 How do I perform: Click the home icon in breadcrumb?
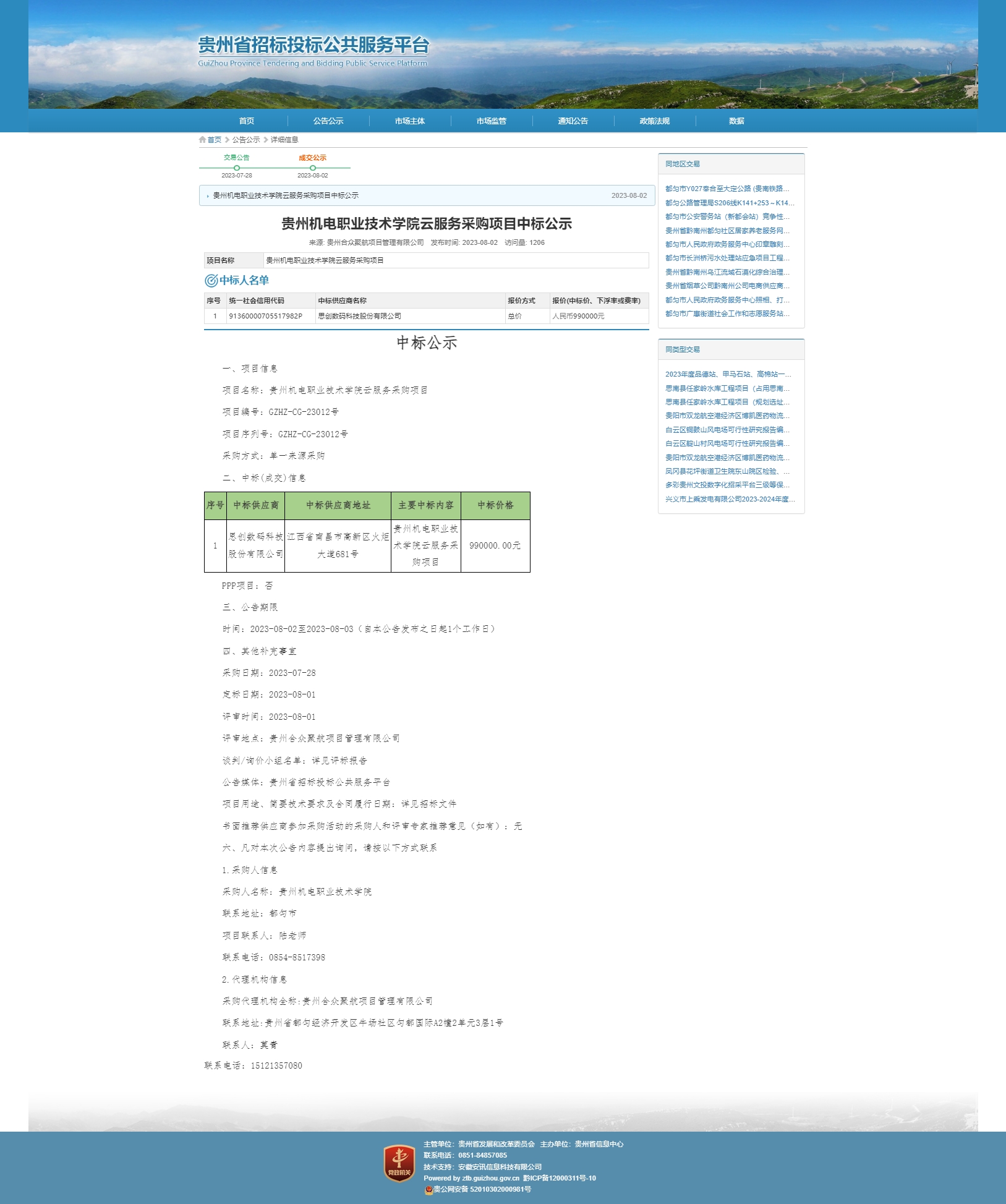pyautogui.click(x=202, y=140)
